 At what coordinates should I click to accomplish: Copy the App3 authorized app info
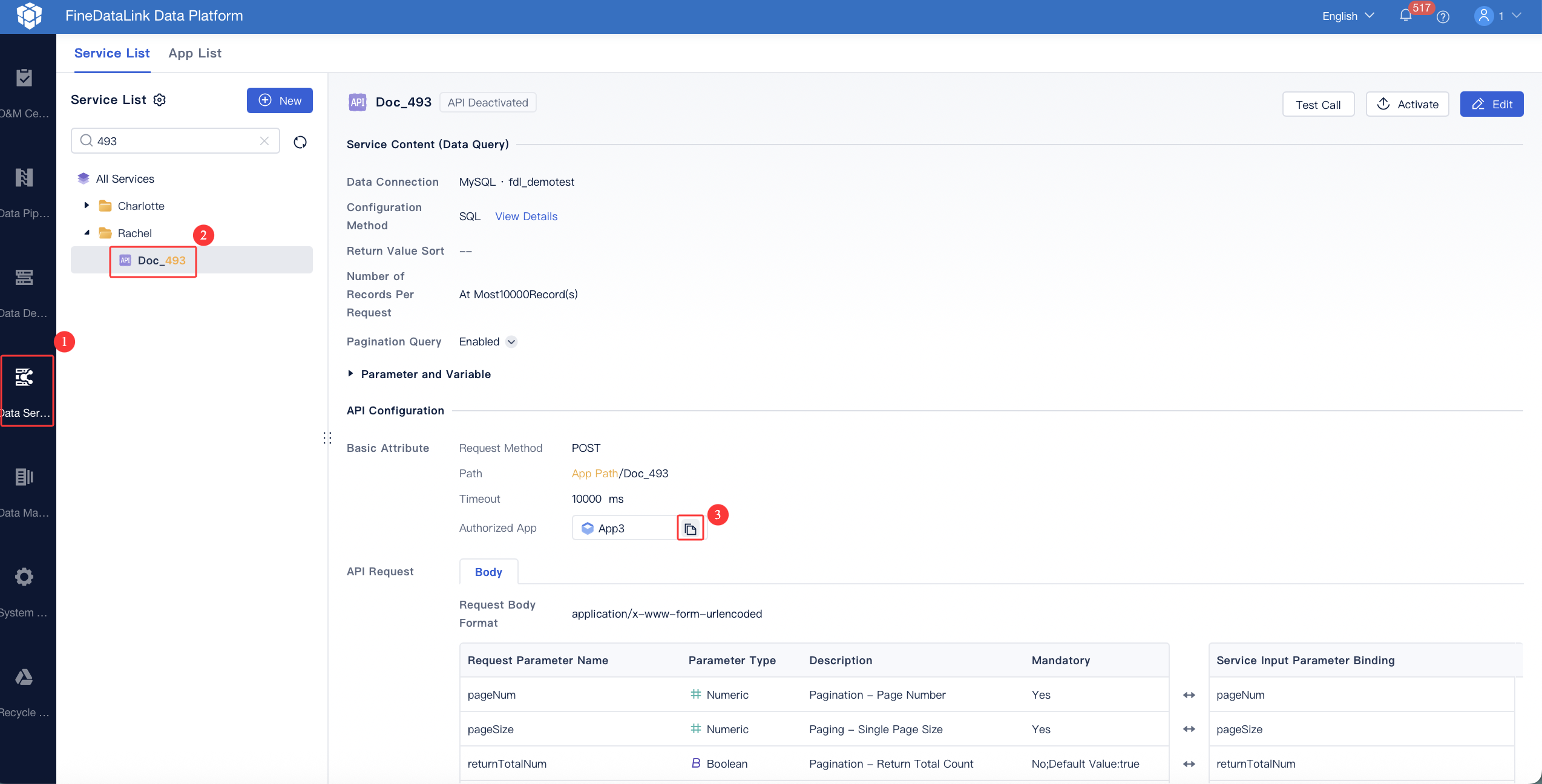[x=691, y=529]
